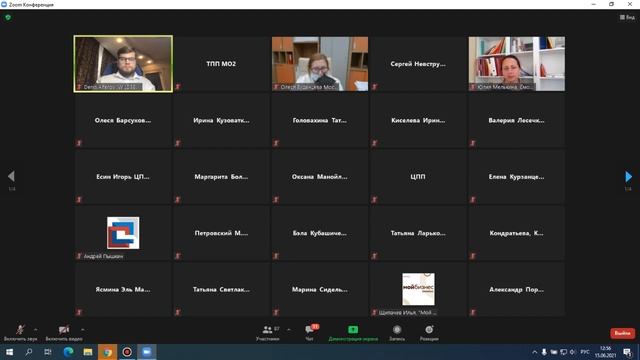Viewport: 640px width, 360px height.
Task: Start Демонстрация экрана screen sharing
Action: 353,333
